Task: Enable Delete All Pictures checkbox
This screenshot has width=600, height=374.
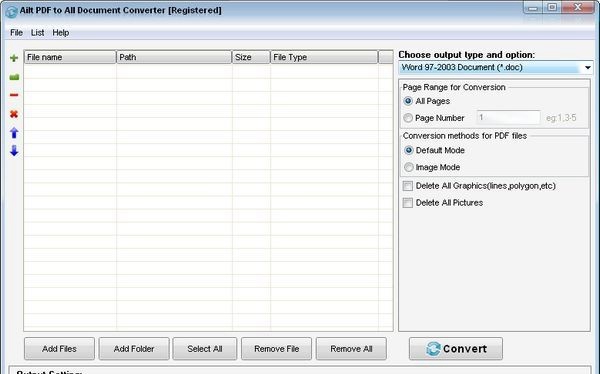Action: pos(408,203)
